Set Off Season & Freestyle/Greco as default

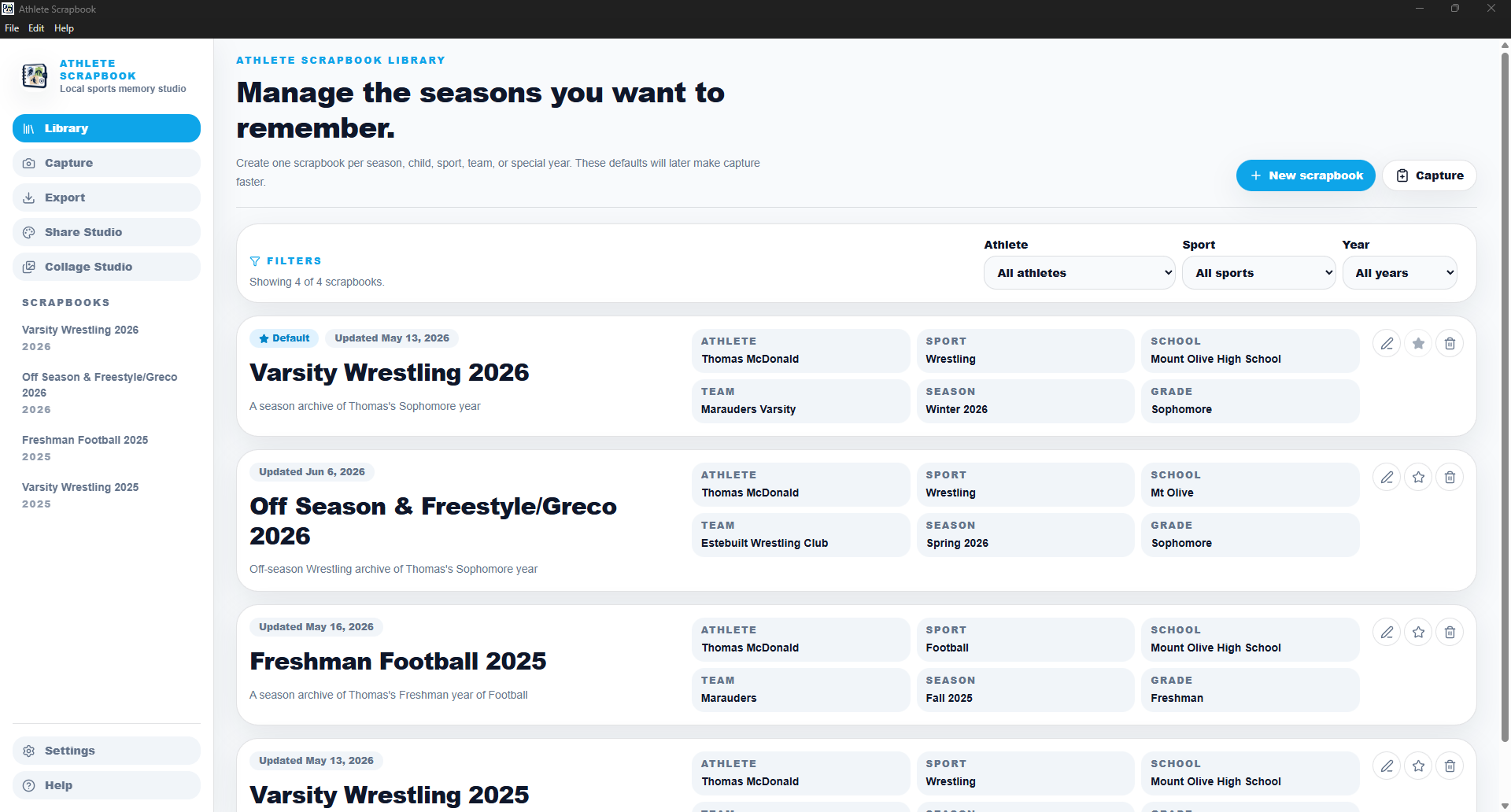tap(1418, 477)
